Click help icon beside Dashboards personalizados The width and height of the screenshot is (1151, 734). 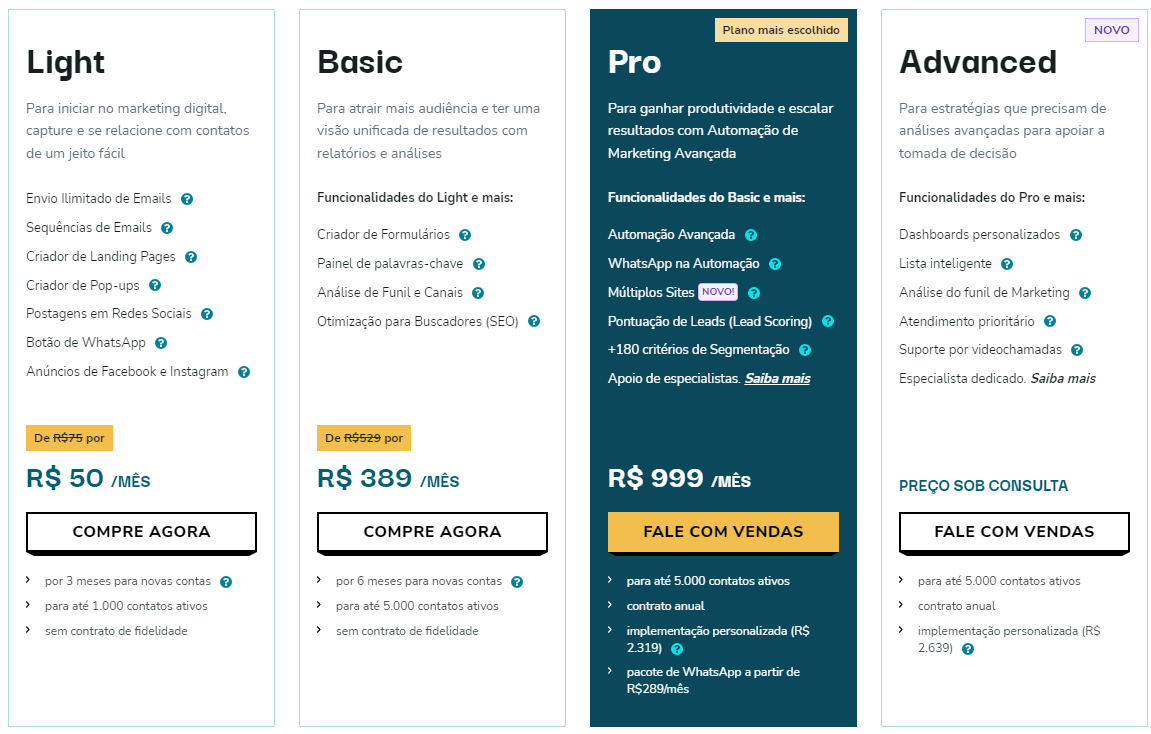point(1075,234)
